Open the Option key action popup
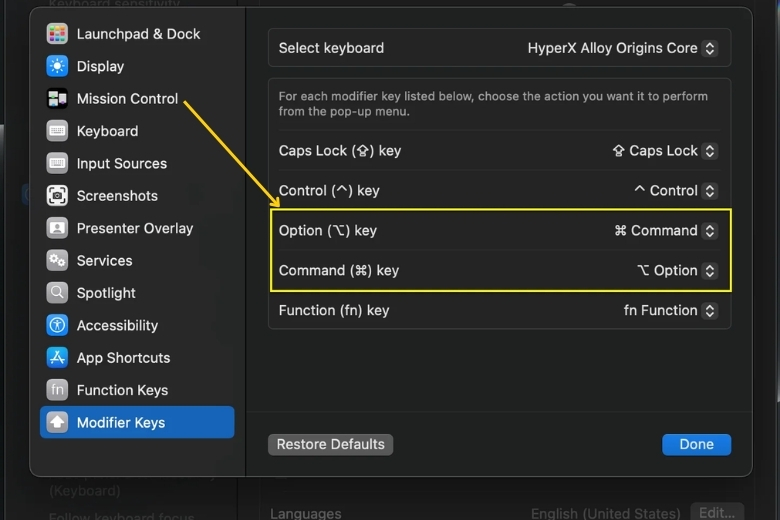The height and width of the screenshot is (520, 780). point(666,230)
